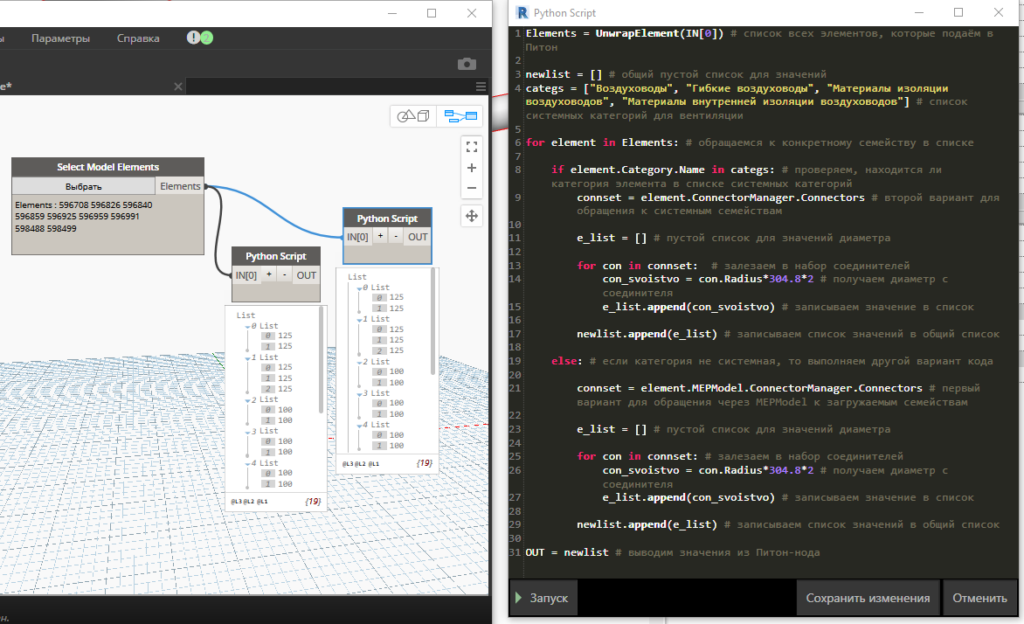The image size is (1024, 624).
Task: Collapse '4 List' in gray node's preview
Action: click(248, 463)
